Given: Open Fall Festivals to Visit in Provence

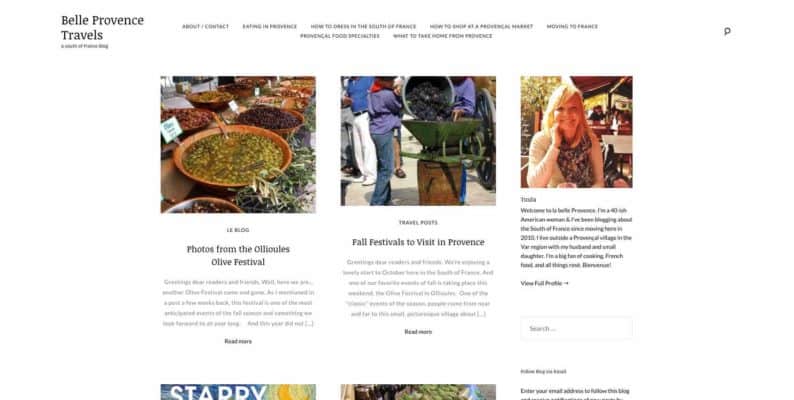Looking at the screenshot, I should (x=418, y=242).
